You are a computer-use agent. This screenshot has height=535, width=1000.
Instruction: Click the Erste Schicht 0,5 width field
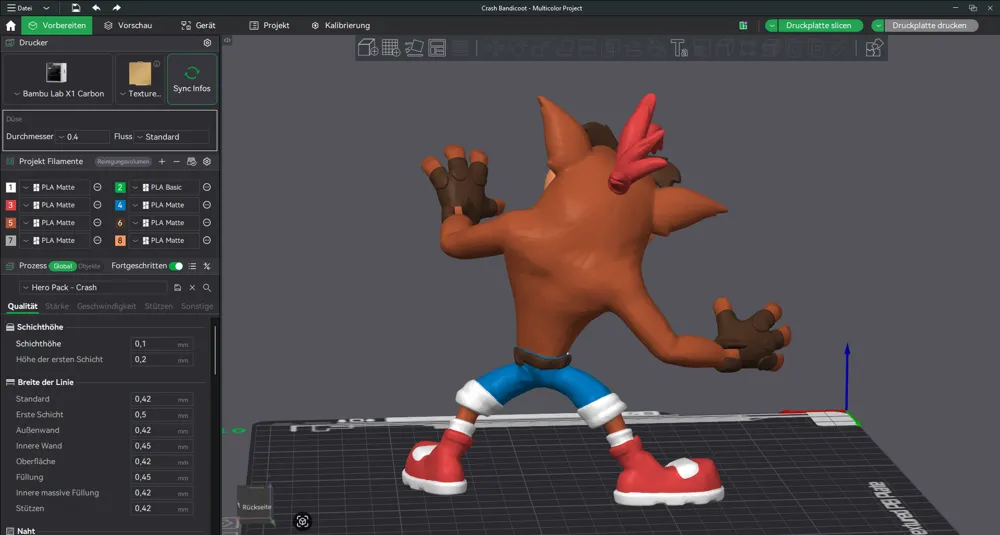(161, 414)
